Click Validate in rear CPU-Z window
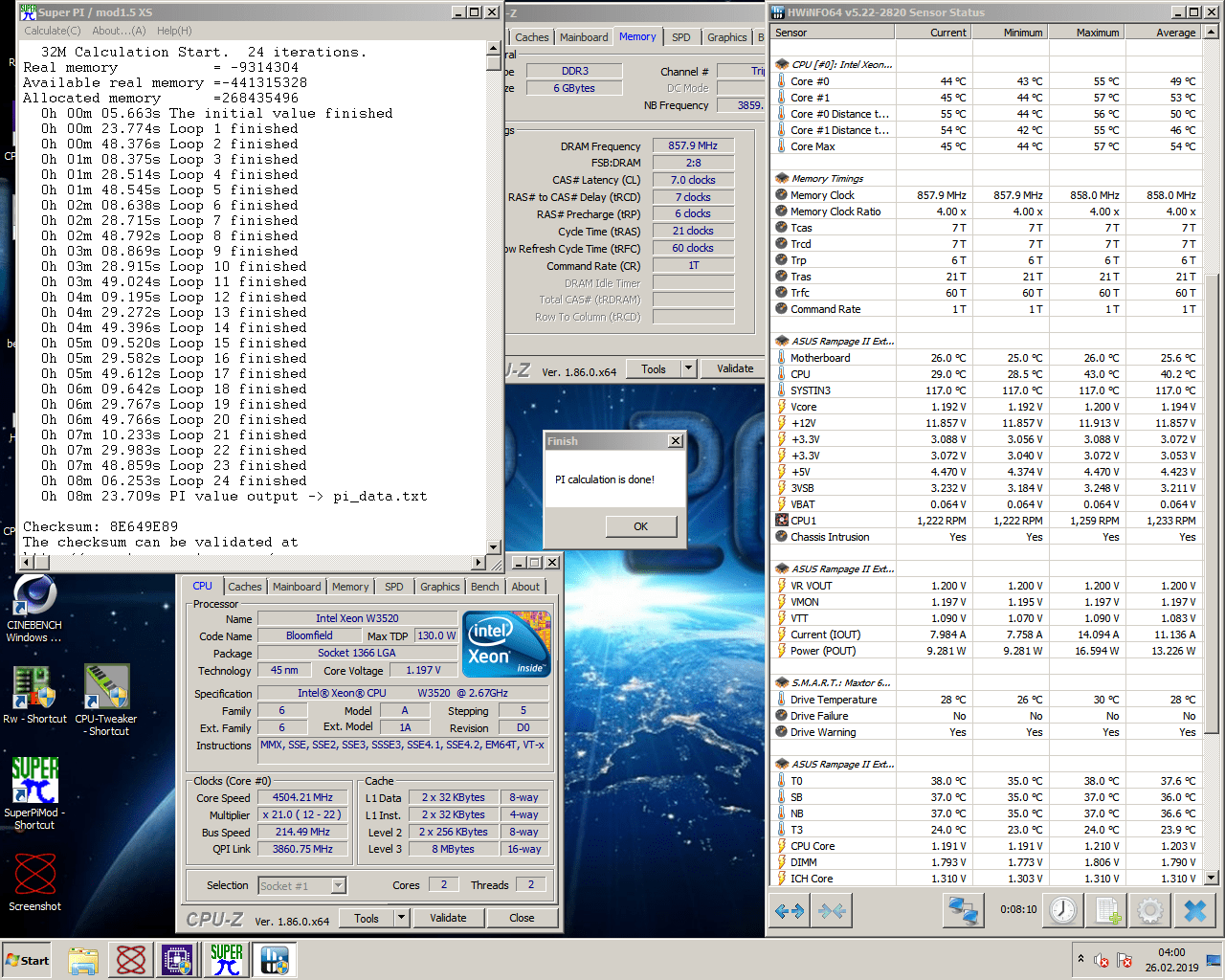 (x=735, y=368)
